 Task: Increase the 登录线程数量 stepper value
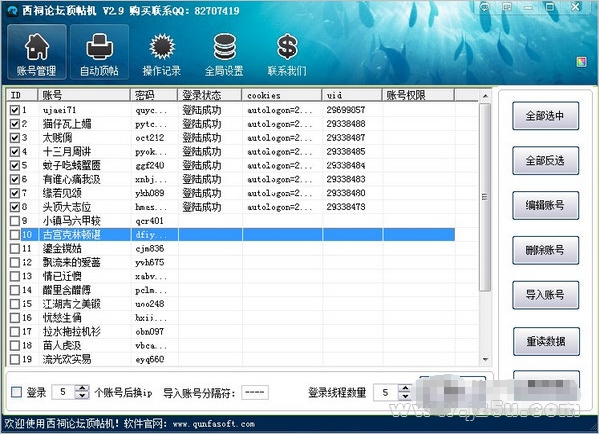pyautogui.click(x=405, y=389)
